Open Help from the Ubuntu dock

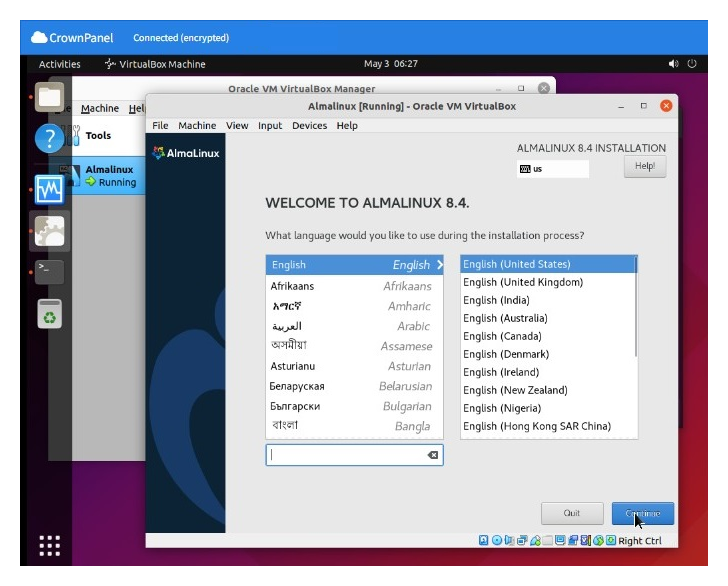(x=50, y=138)
